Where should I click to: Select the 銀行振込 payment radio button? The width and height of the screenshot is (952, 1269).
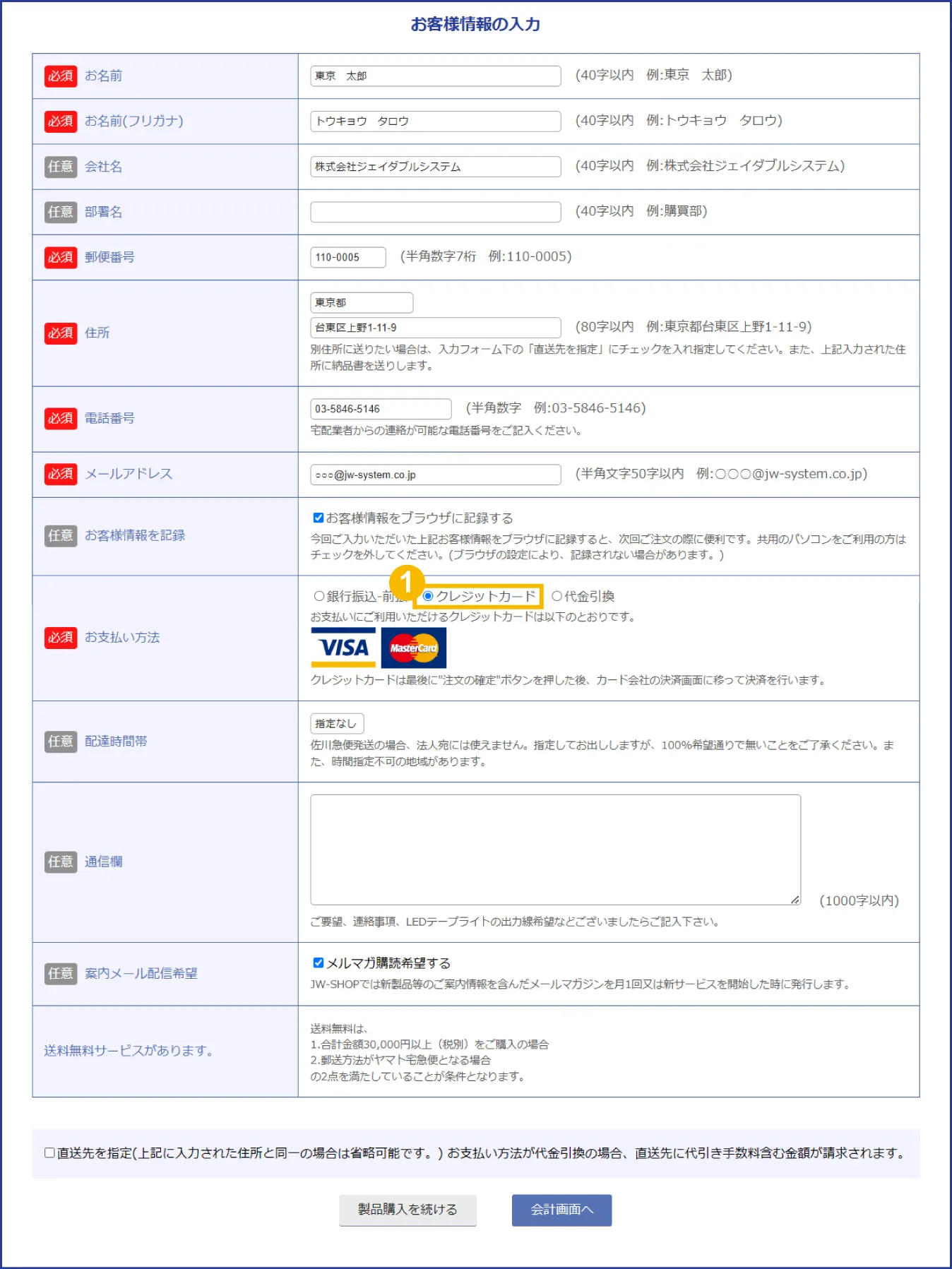coord(319,596)
